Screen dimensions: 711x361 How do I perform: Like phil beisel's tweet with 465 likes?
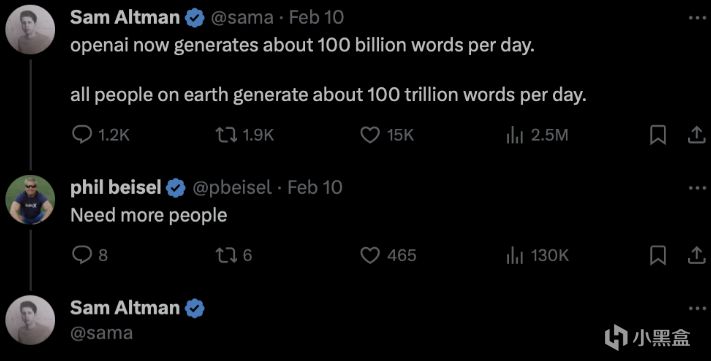(x=388, y=255)
